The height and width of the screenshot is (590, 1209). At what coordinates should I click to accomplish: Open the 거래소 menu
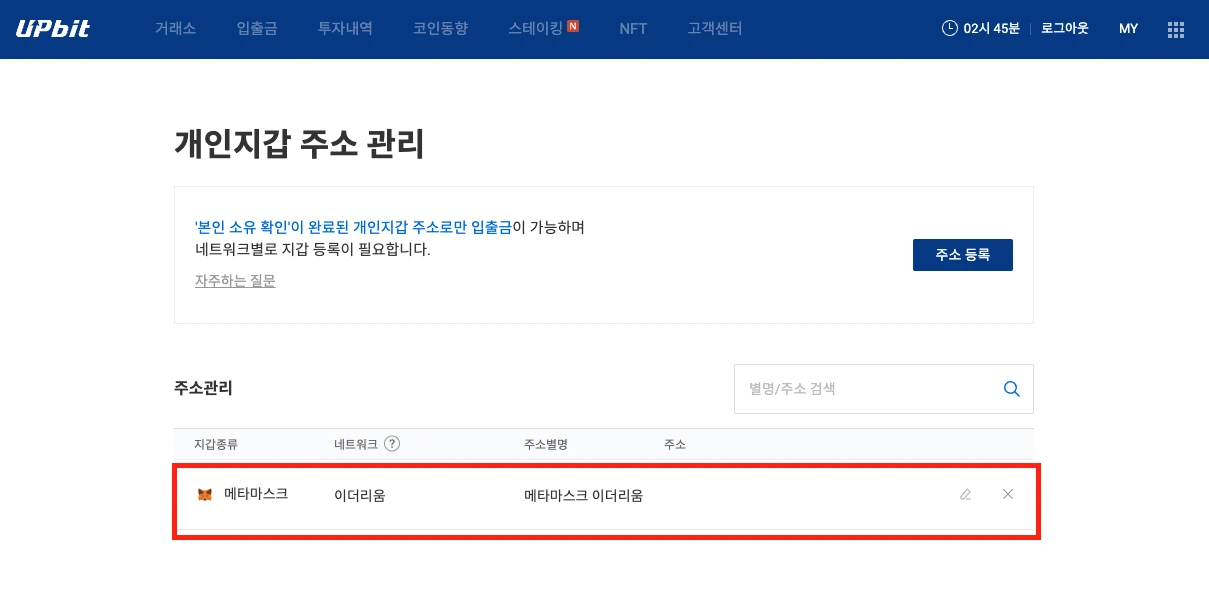[x=175, y=29]
